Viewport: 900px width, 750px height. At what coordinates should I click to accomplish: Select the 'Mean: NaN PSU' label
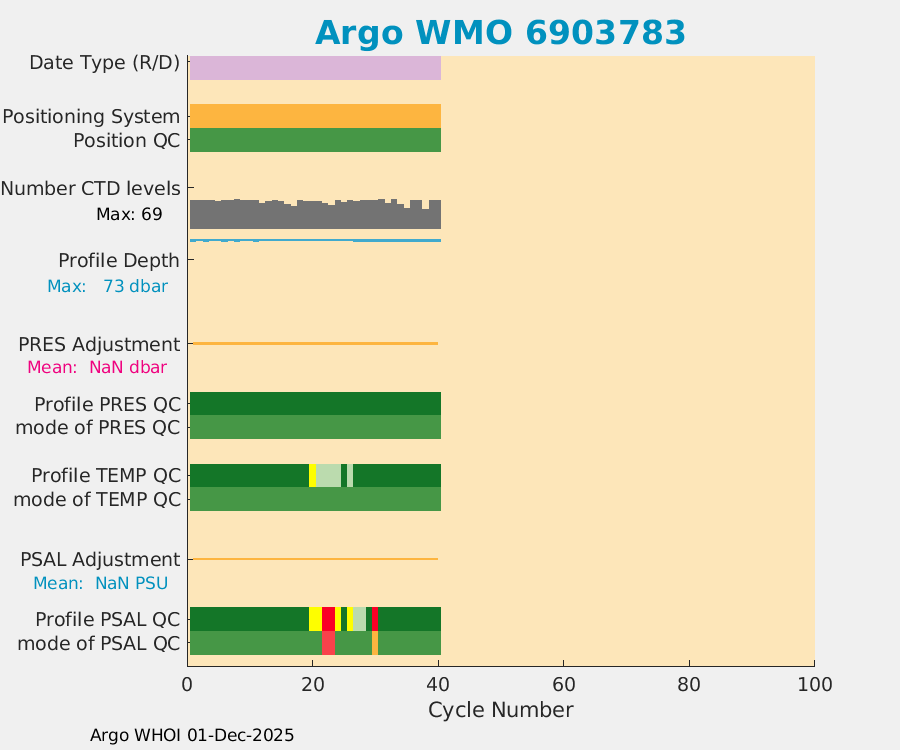coord(100,583)
